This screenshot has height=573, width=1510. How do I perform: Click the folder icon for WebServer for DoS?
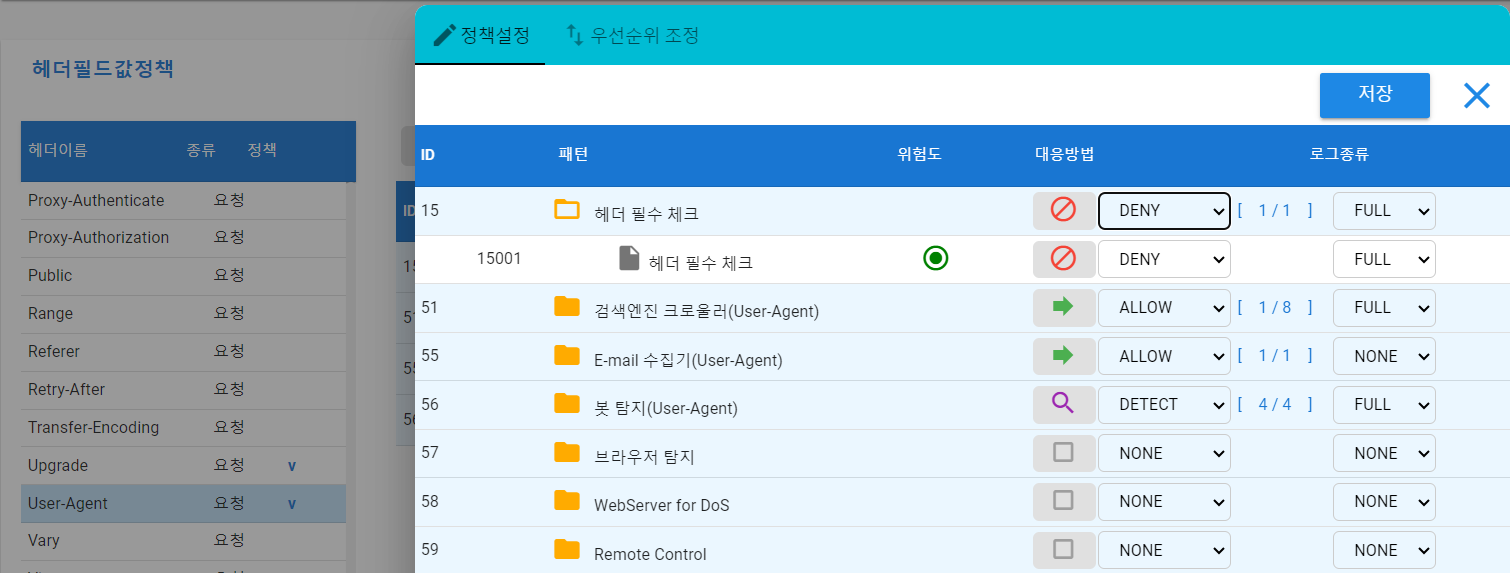[567, 500]
